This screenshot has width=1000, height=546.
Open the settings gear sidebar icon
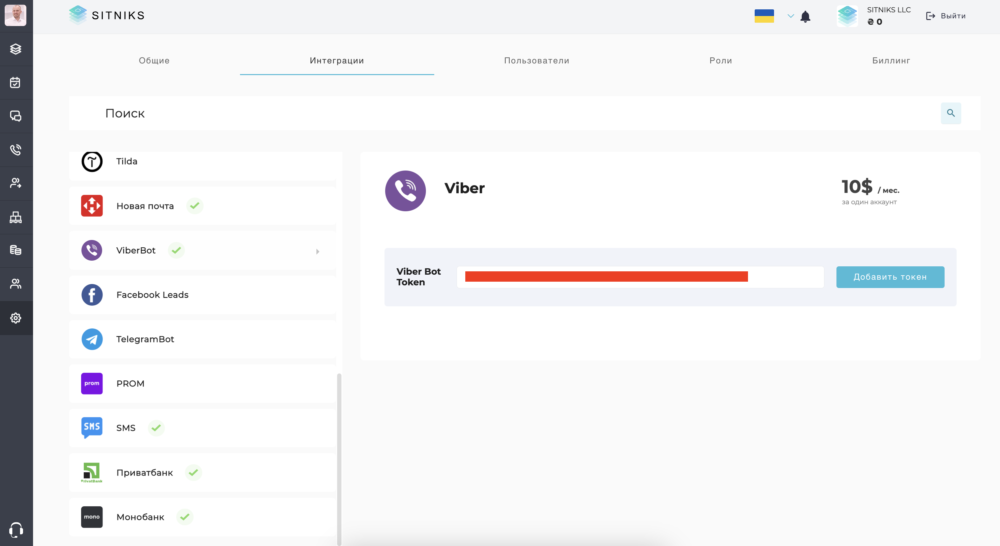(x=16, y=318)
